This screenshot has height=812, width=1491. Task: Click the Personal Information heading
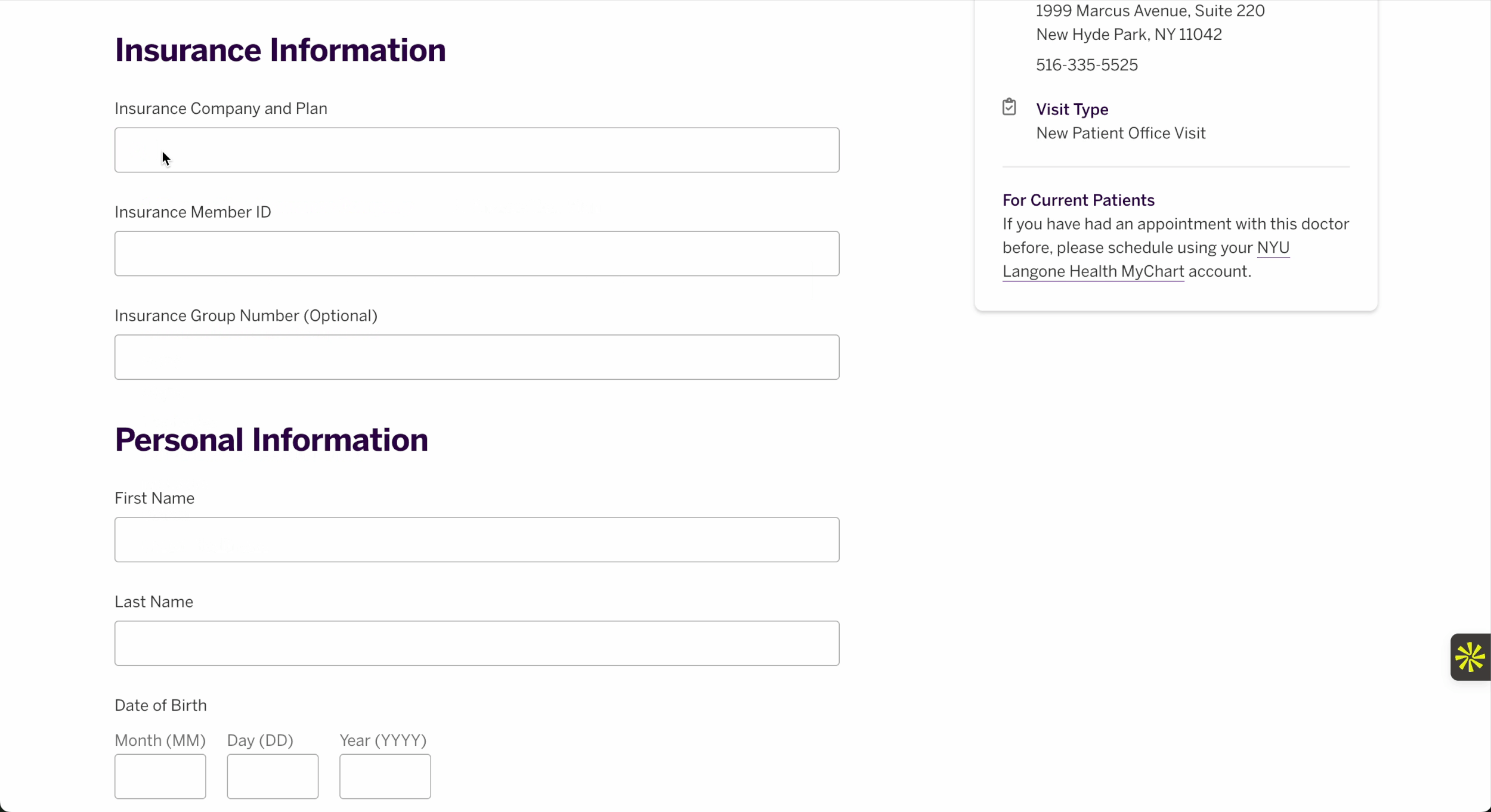pos(271,440)
